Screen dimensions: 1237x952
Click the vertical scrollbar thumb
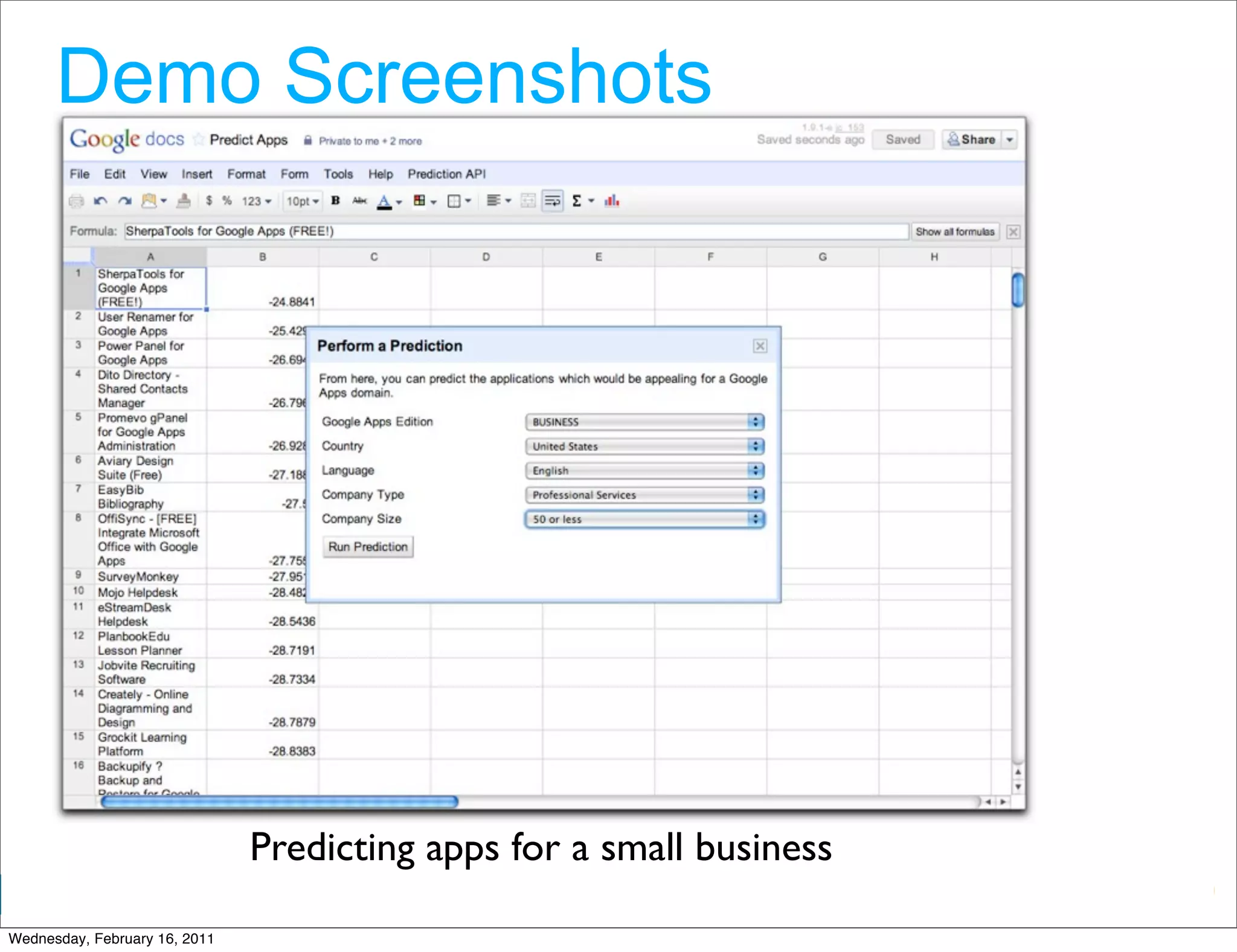click(x=1018, y=290)
